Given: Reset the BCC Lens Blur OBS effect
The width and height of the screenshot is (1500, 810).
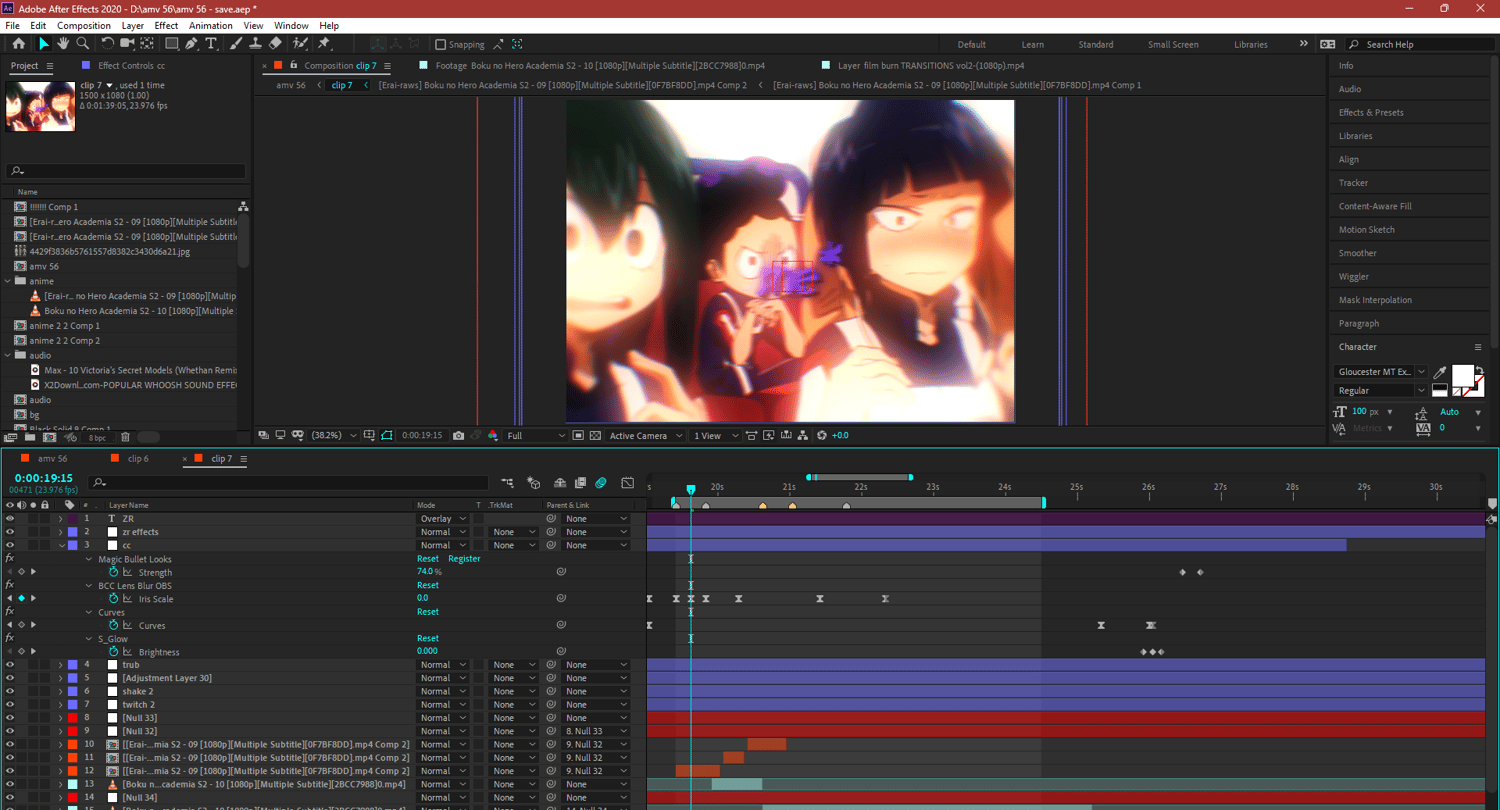Looking at the screenshot, I should (x=428, y=585).
